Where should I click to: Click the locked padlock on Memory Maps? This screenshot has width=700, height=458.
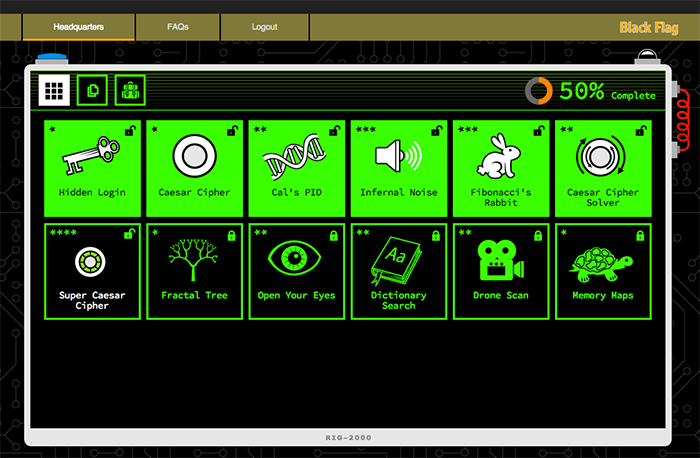[640, 235]
